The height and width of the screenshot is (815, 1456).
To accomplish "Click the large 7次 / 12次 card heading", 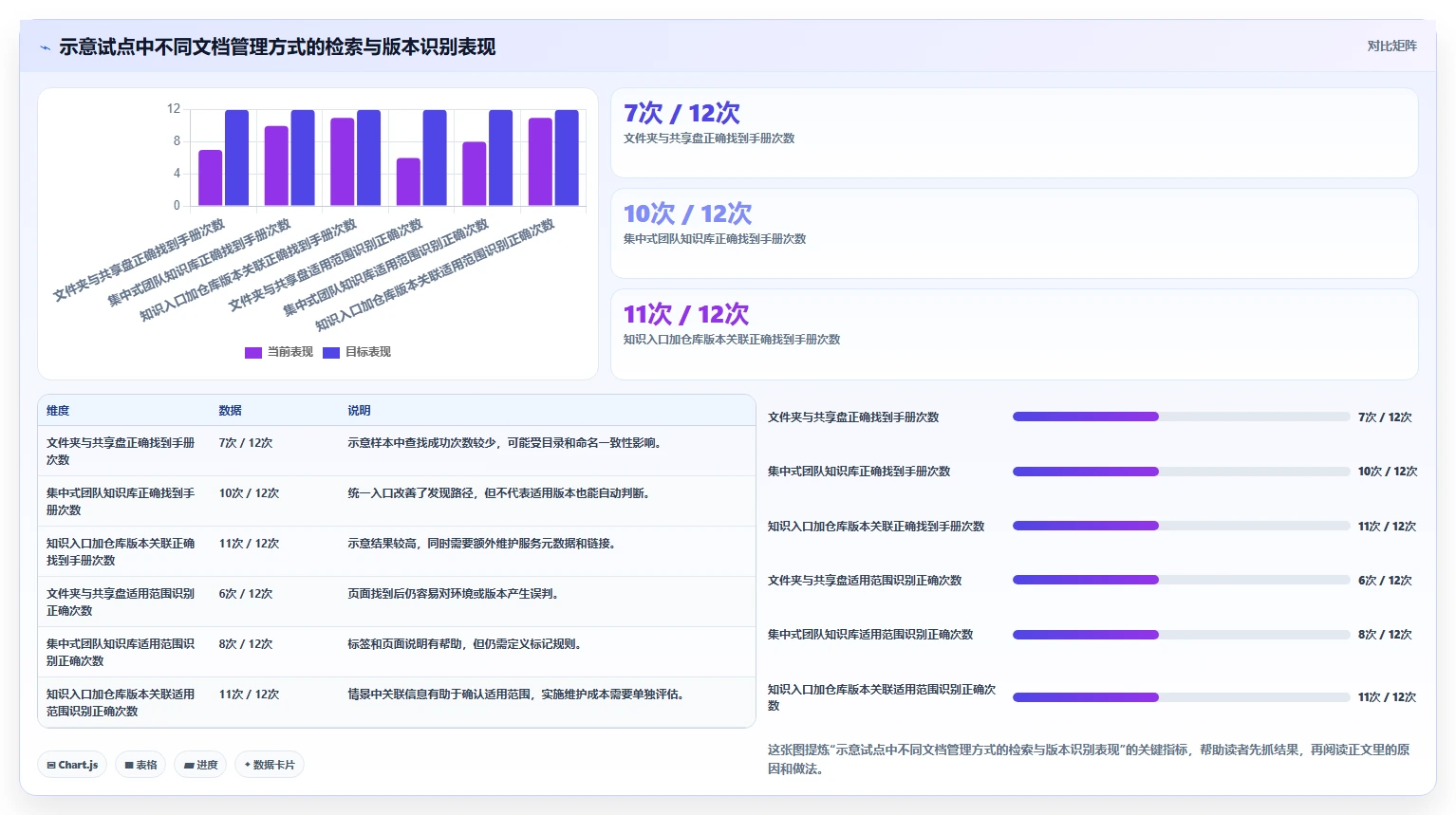I will (x=681, y=114).
